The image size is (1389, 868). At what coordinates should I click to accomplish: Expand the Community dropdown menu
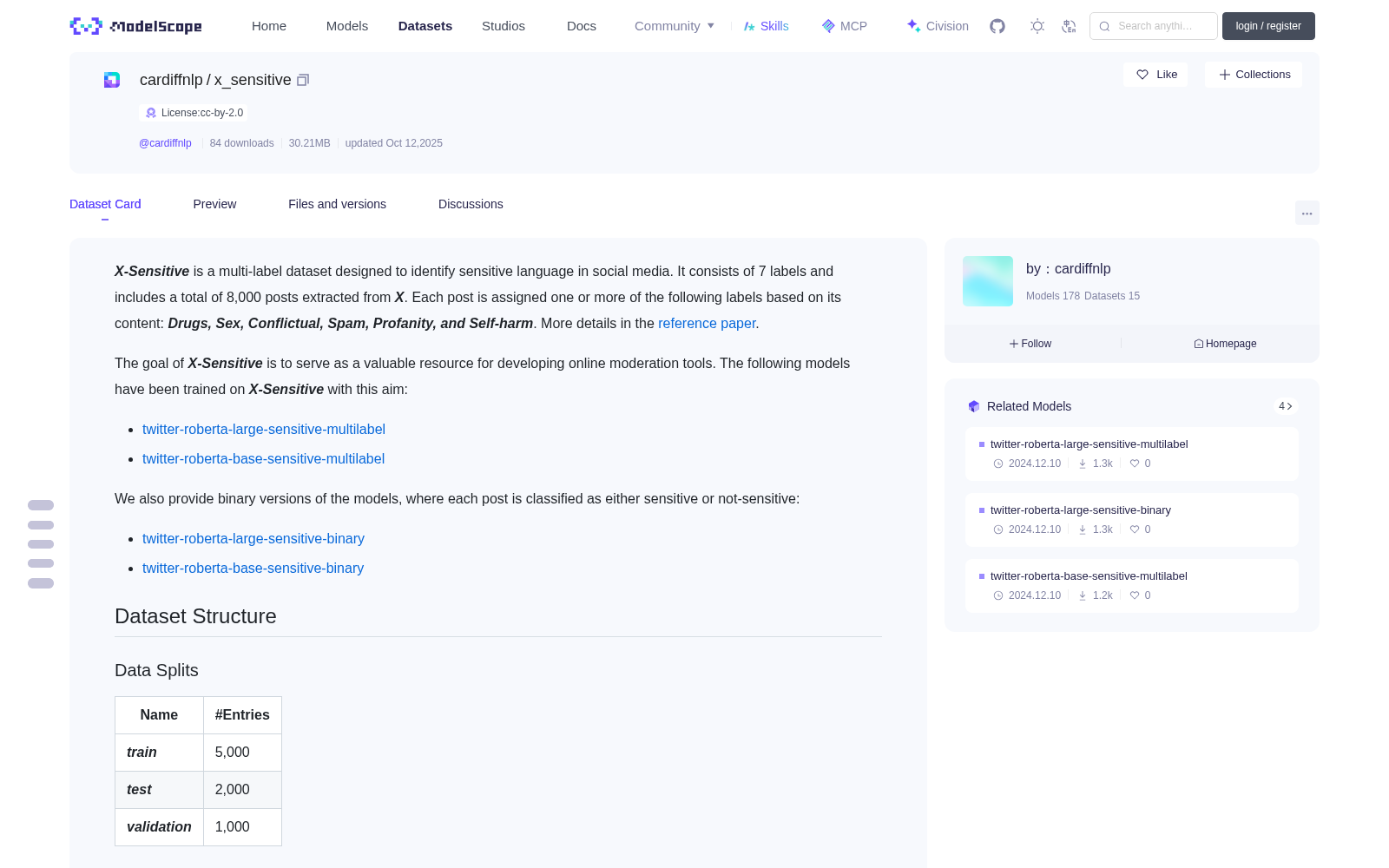[x=675, y=26]
